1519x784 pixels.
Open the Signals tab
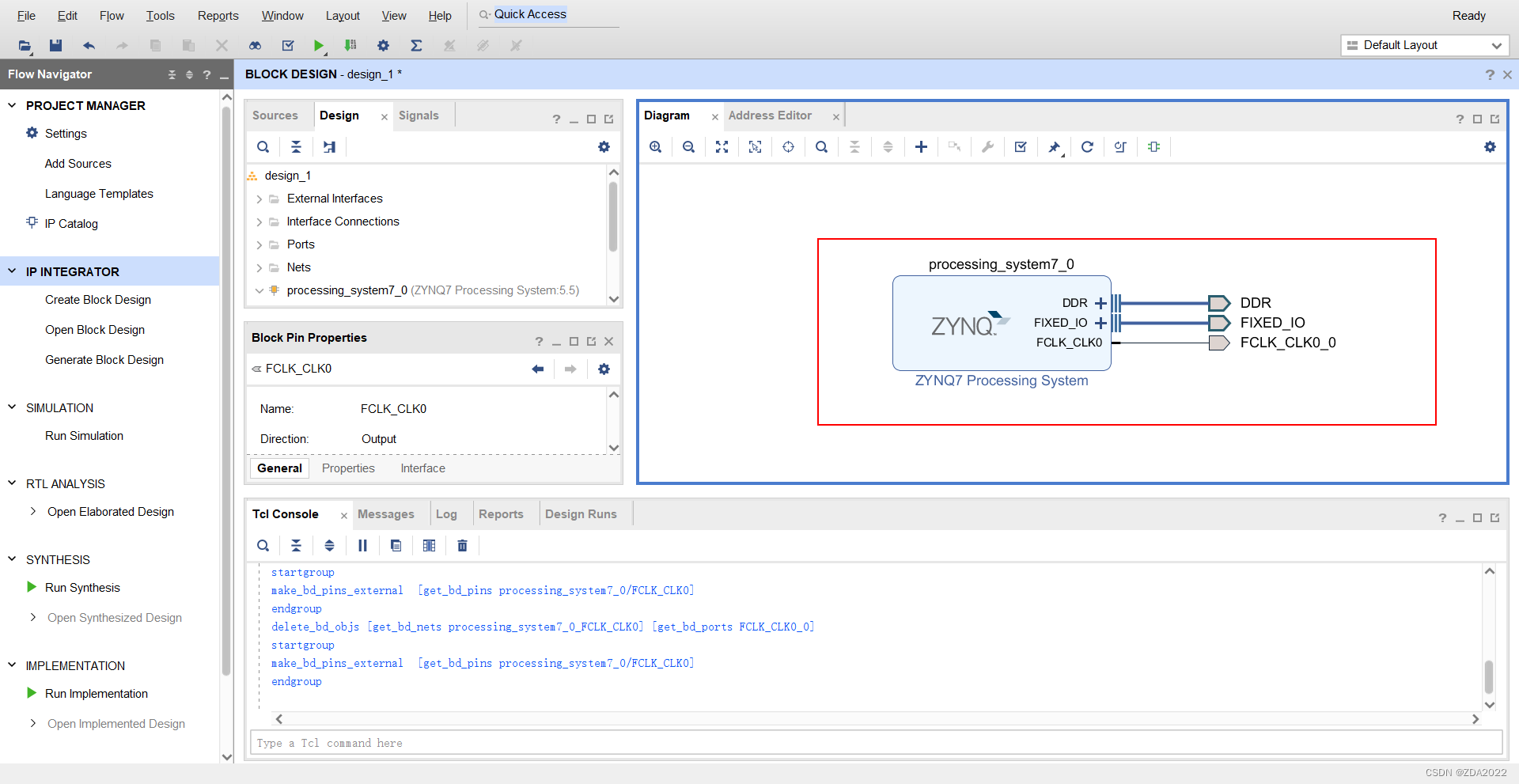(419, 116)
